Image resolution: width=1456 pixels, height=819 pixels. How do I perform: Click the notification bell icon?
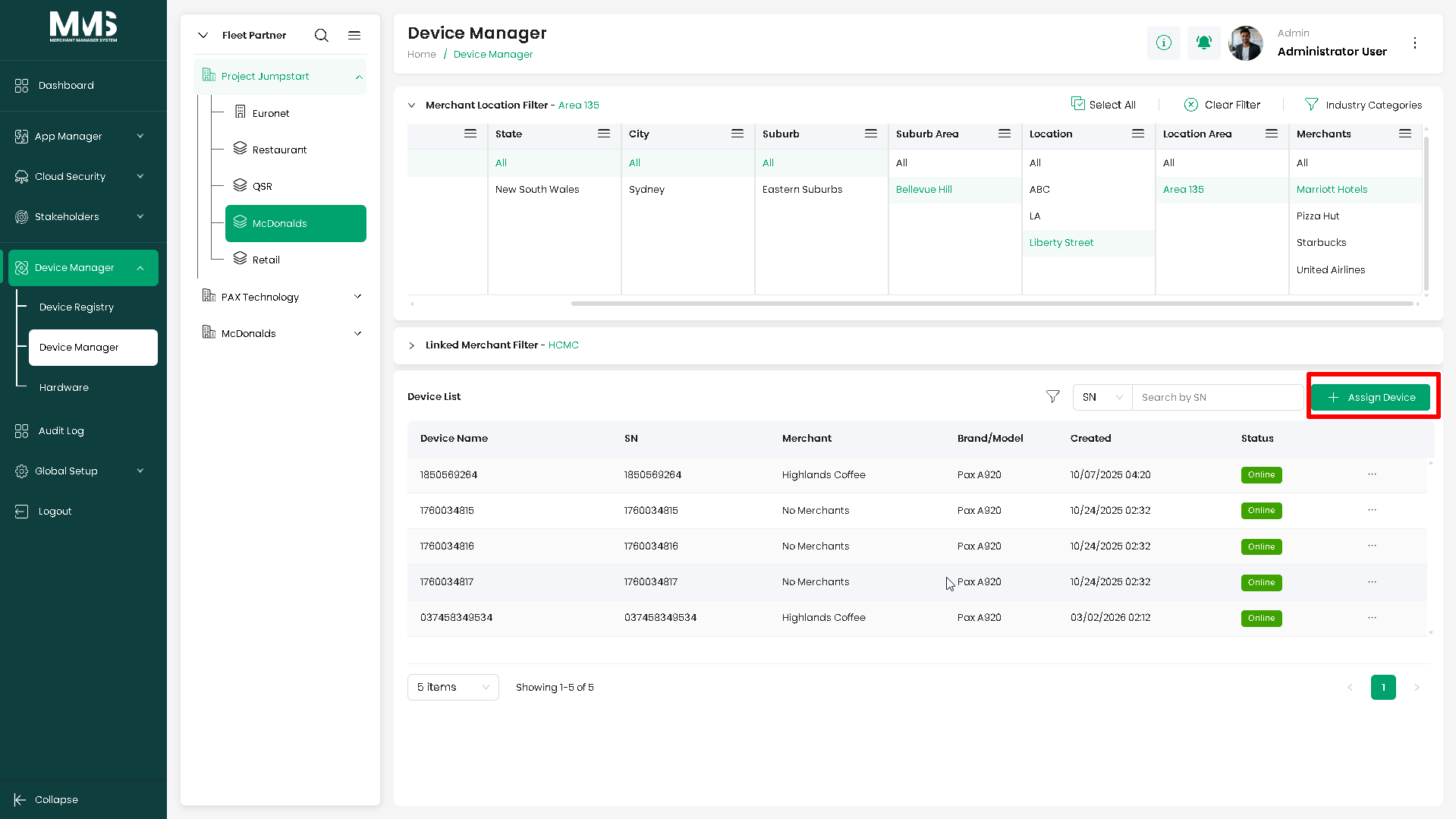point(1203,43)
